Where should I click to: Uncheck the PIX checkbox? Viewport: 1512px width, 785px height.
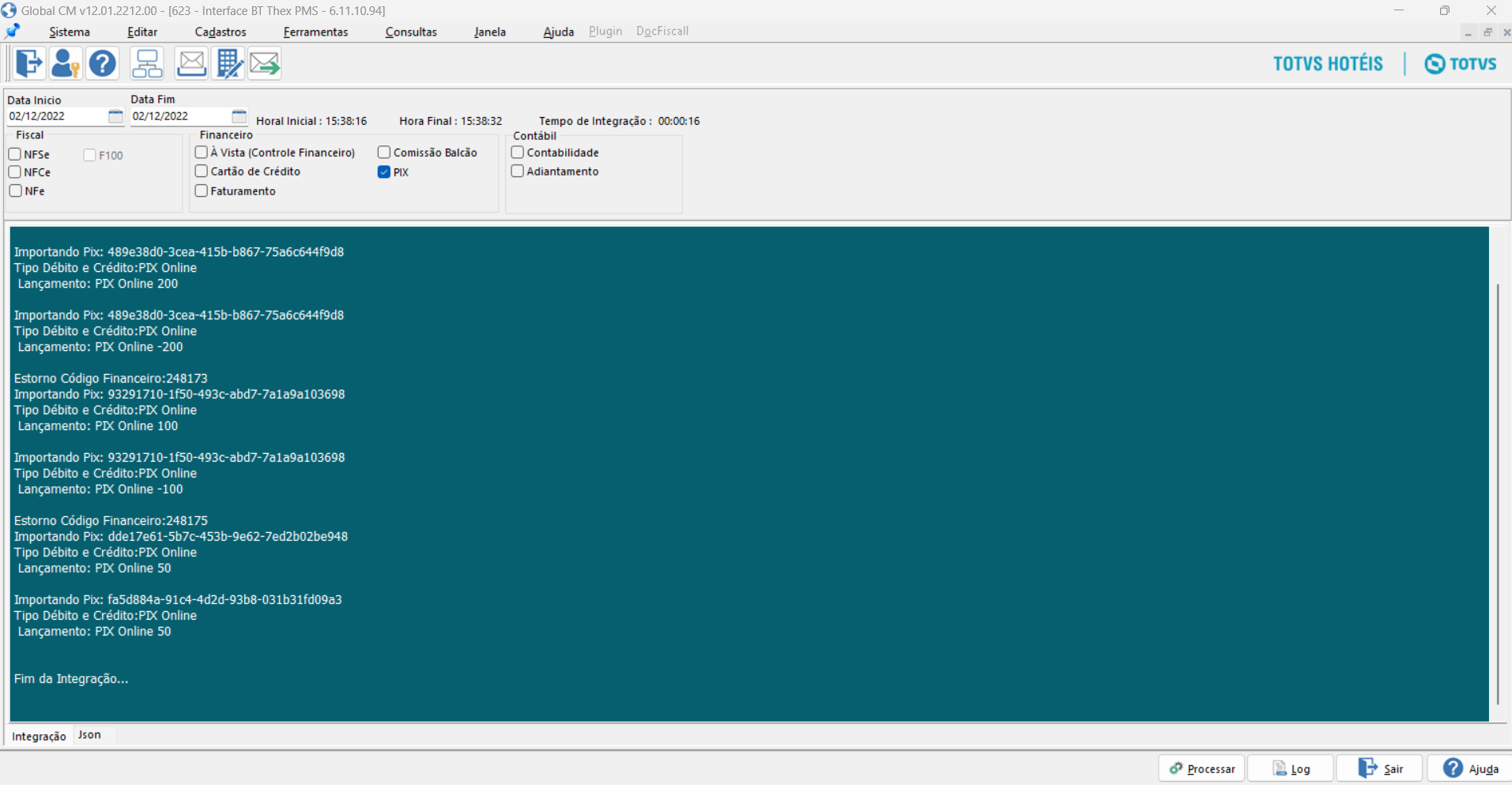tap(384, 172)
